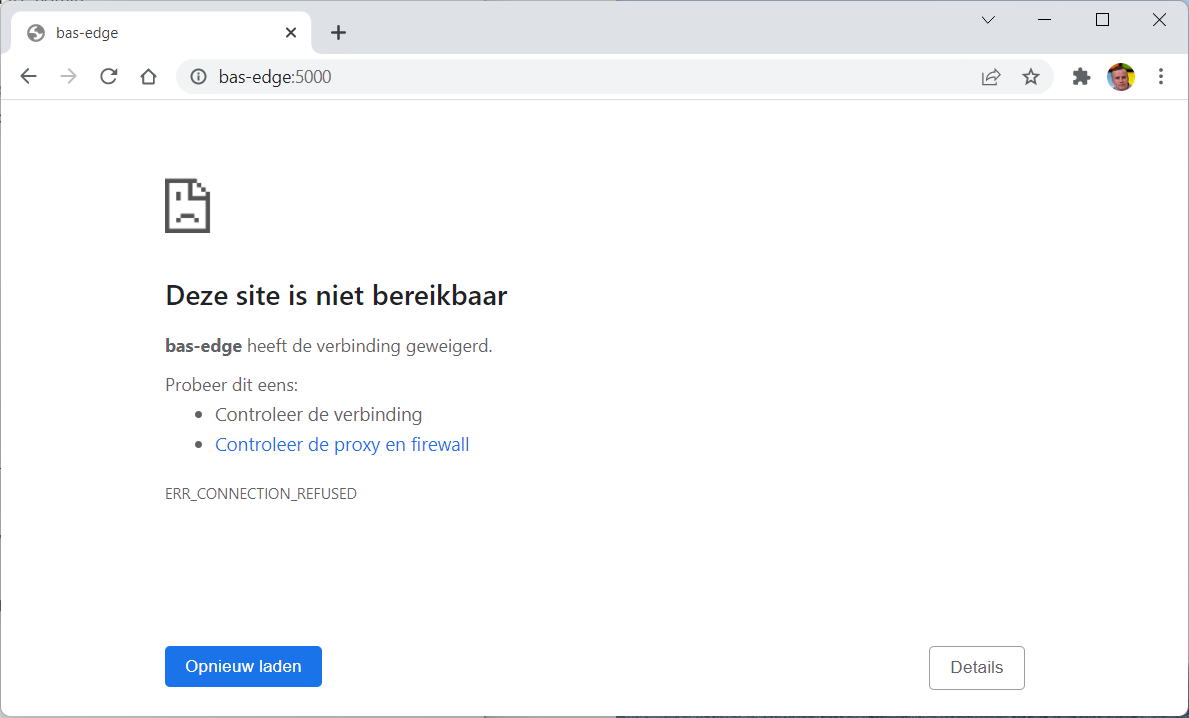The image size is (1189, 718).
Task: Expand the tab search chevron
Action: click(988, 20)
